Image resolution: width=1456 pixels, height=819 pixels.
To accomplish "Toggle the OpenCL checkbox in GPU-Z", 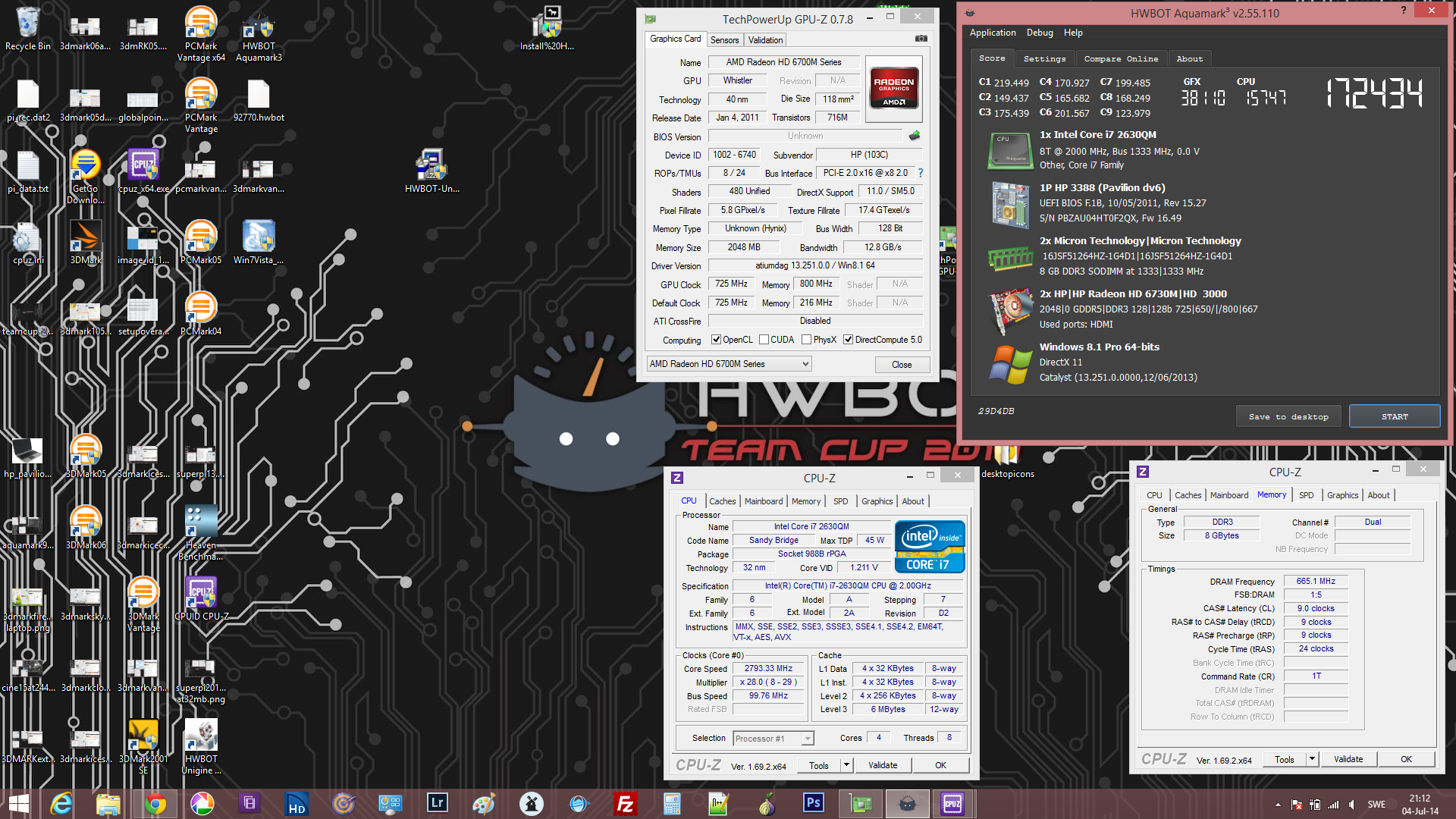I will click(716, 340).
